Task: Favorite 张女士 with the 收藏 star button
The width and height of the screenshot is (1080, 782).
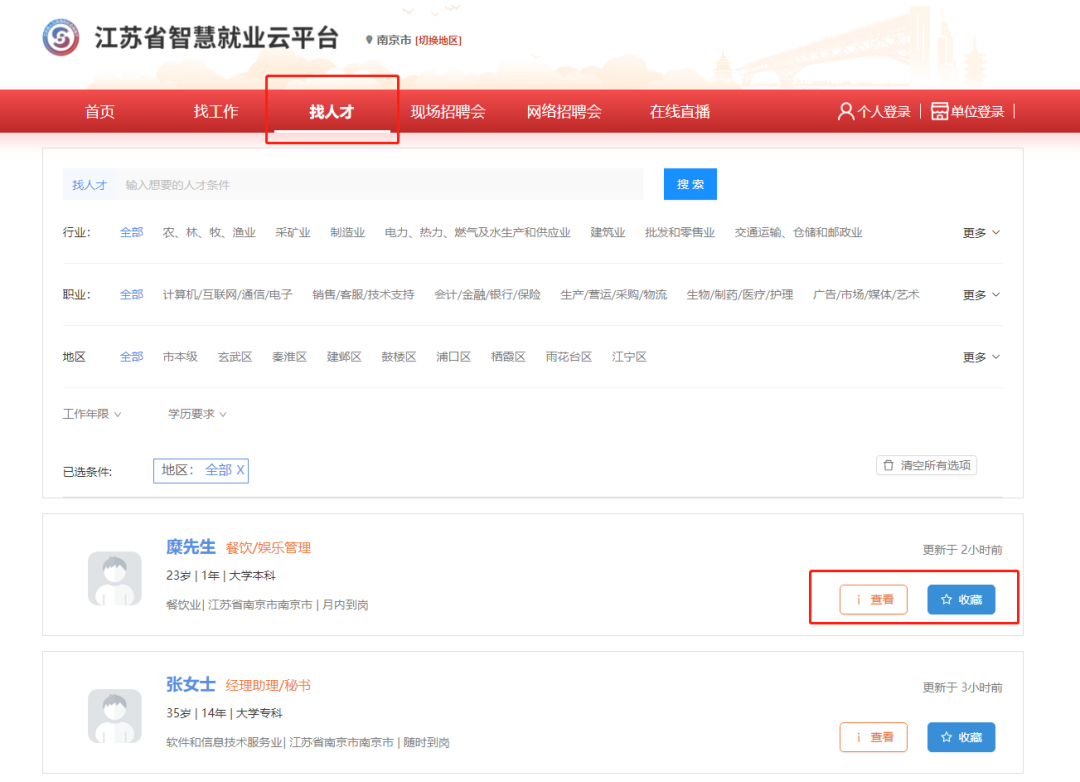Action: pos(960,737)
